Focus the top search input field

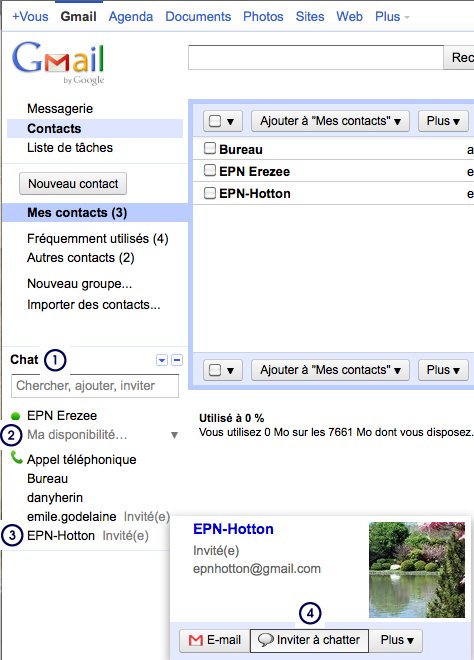pos(316,57)
